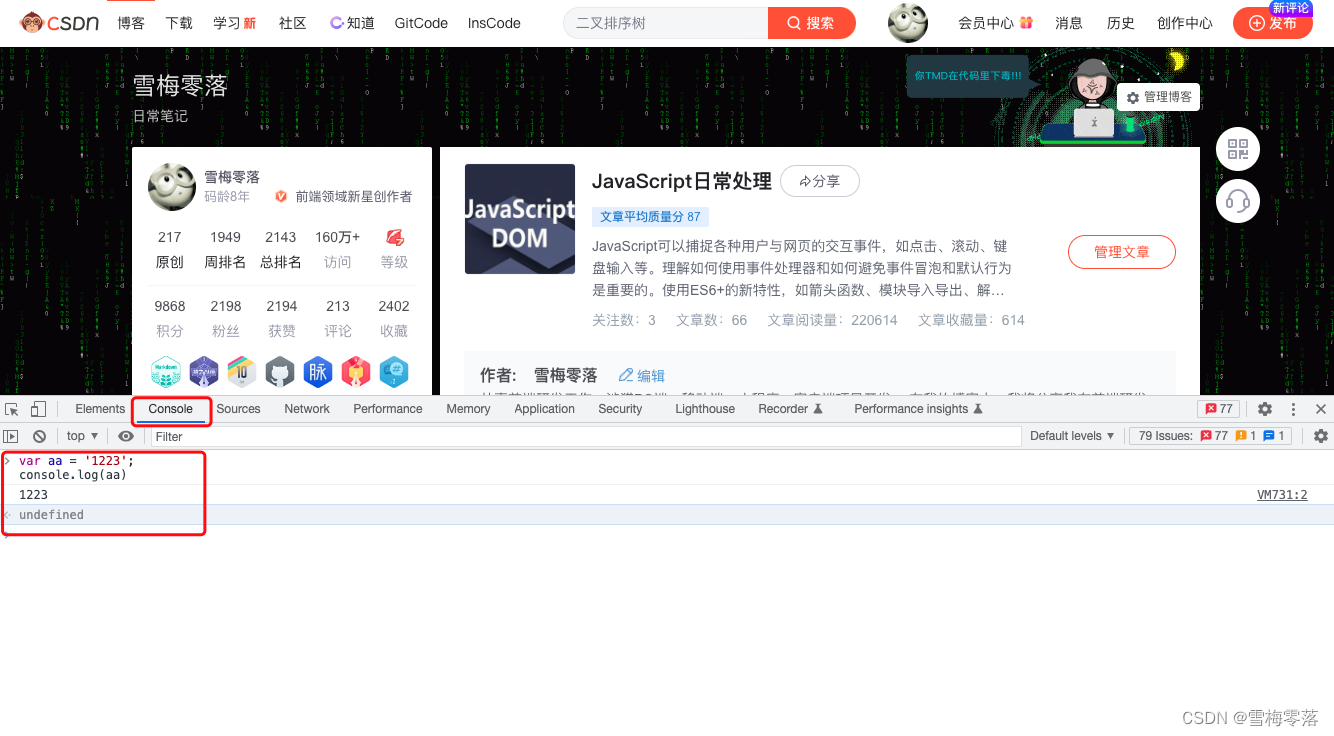Switch to the Lighthouse tab
1334x736 pixels.
tap(705, 409)
